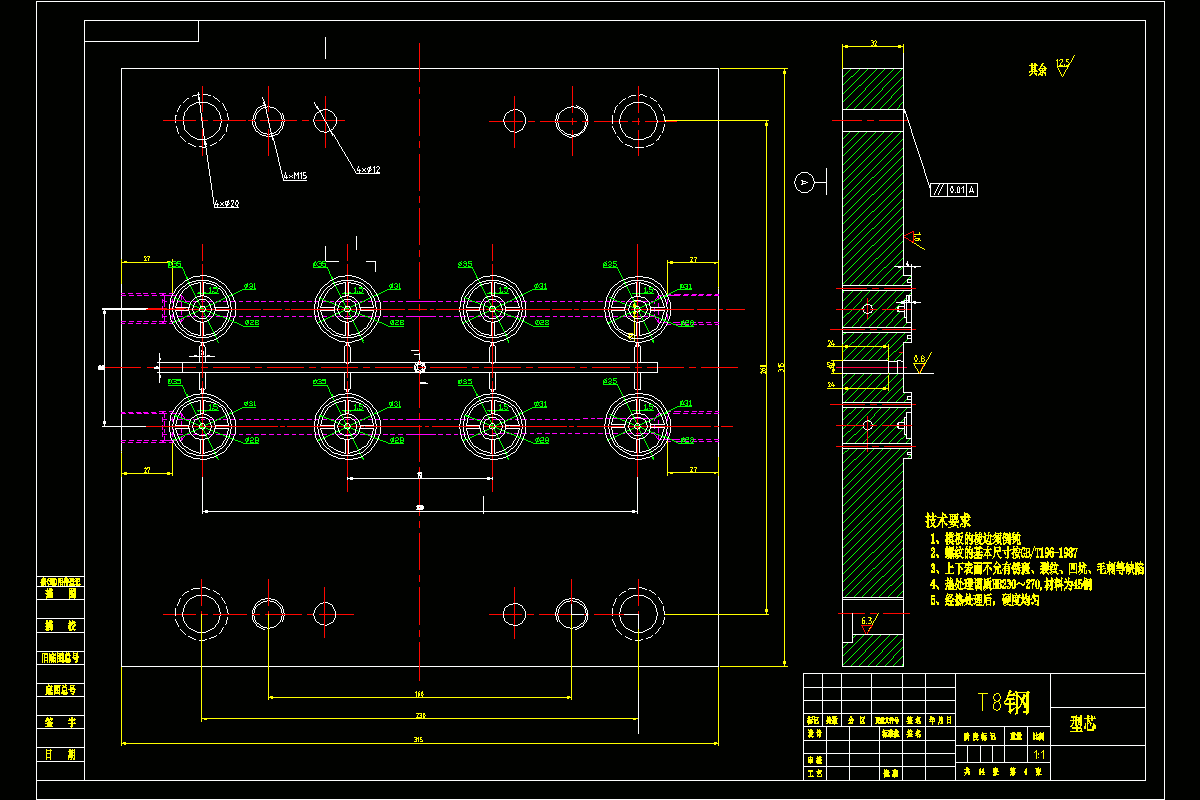Select the 32 width dimension above section view
This screenshot has height=800, width=1200.
click(x=874, y=44)
